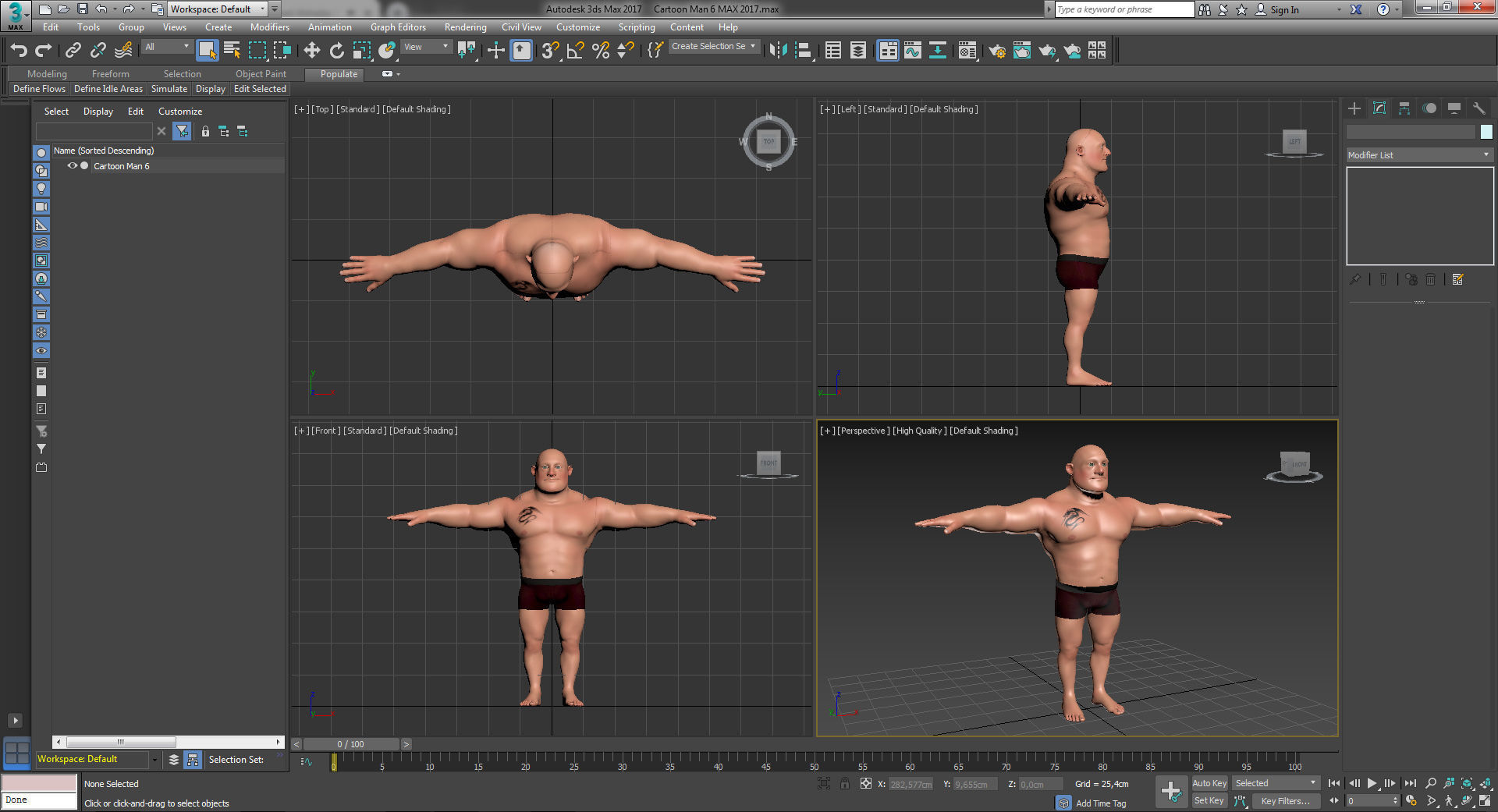
Task: Click the Key Filters button
Action: click(x=1285, y=801)
